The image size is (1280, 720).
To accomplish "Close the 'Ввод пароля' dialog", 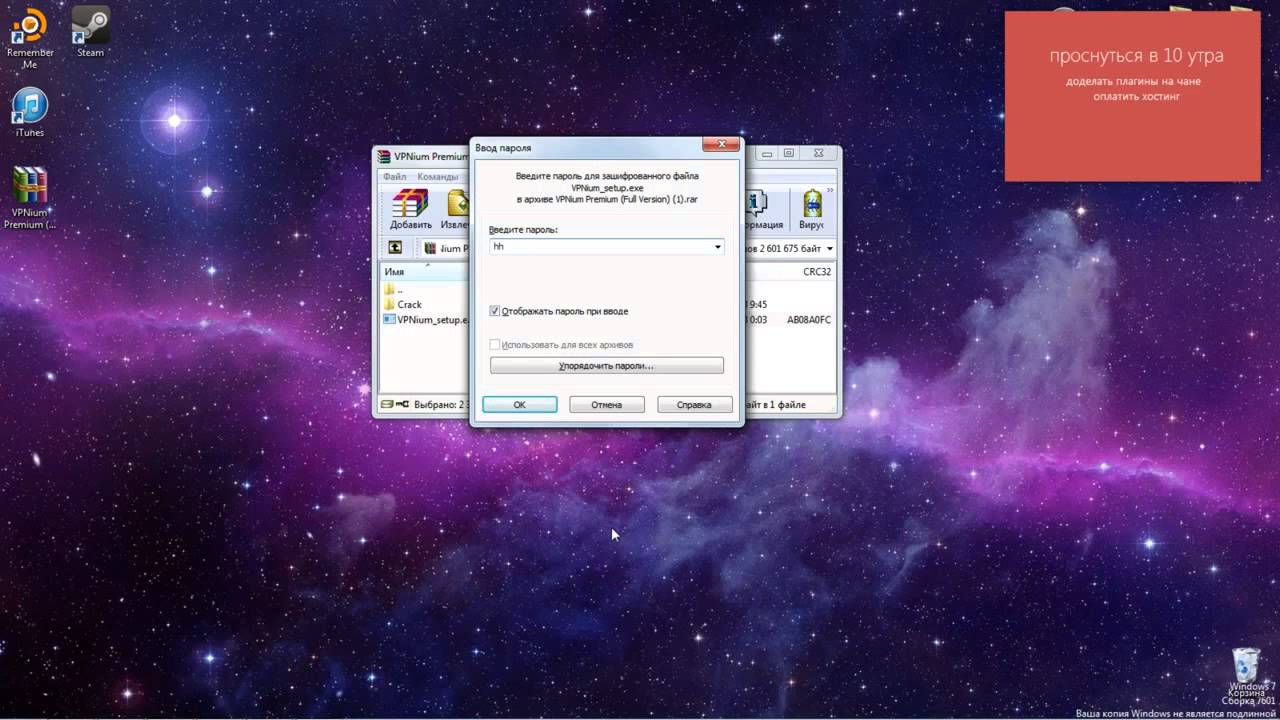I will pos(720,145).
